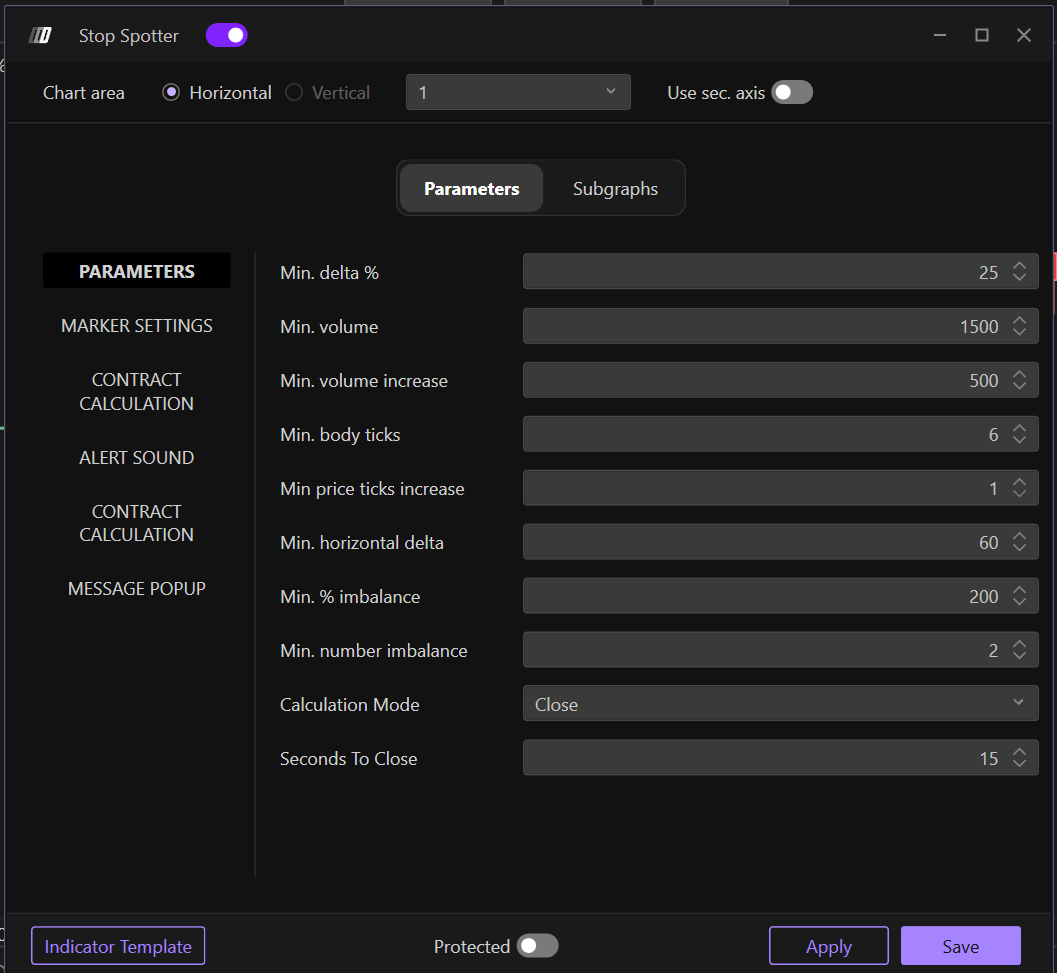Screen dimensions: 1057x973
Task: Decrease Min. volume using down arrow
Action: click(x=1019, y=332)
